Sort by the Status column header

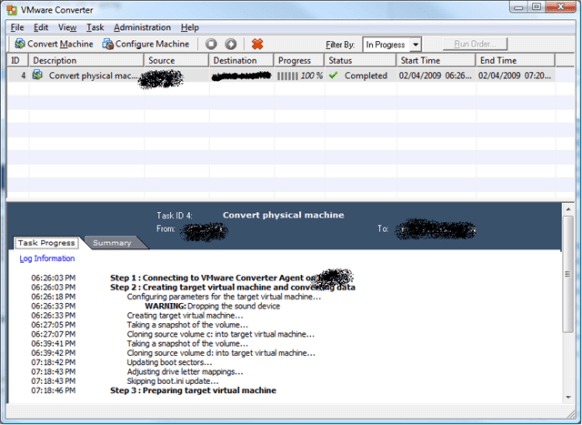pos(360,60)
